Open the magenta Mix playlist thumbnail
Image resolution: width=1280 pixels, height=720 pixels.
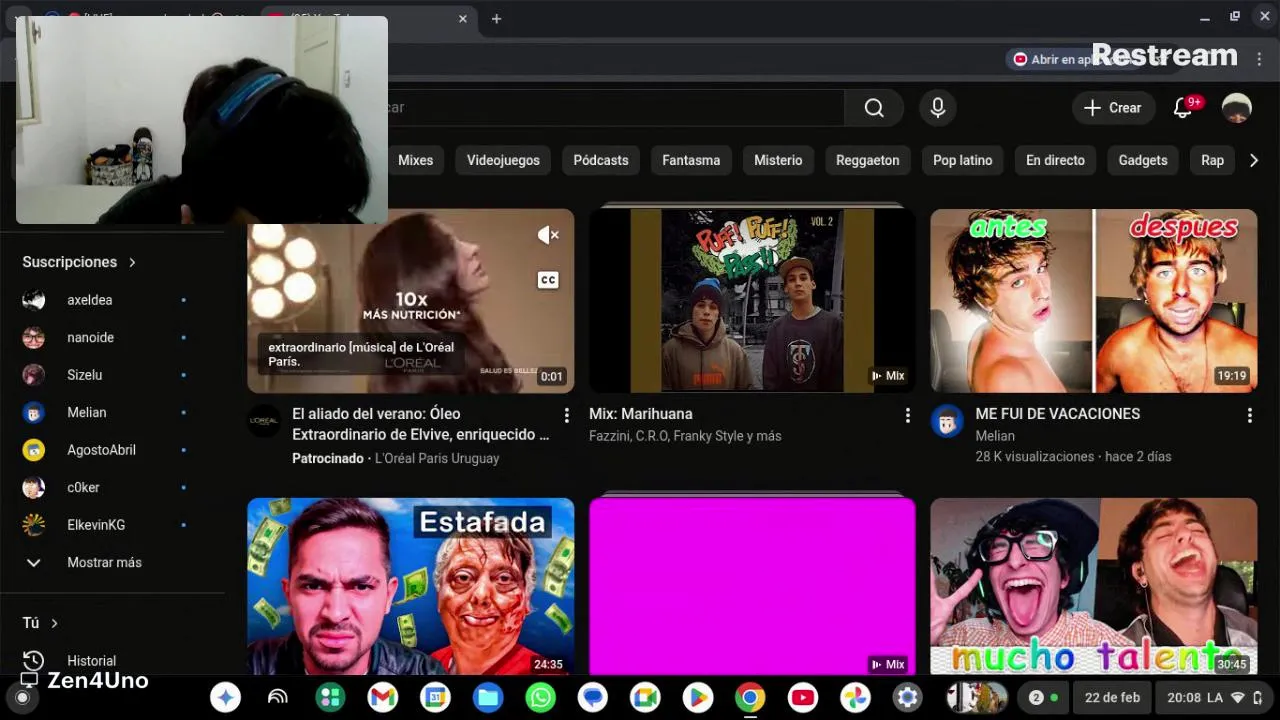(752, 586)
